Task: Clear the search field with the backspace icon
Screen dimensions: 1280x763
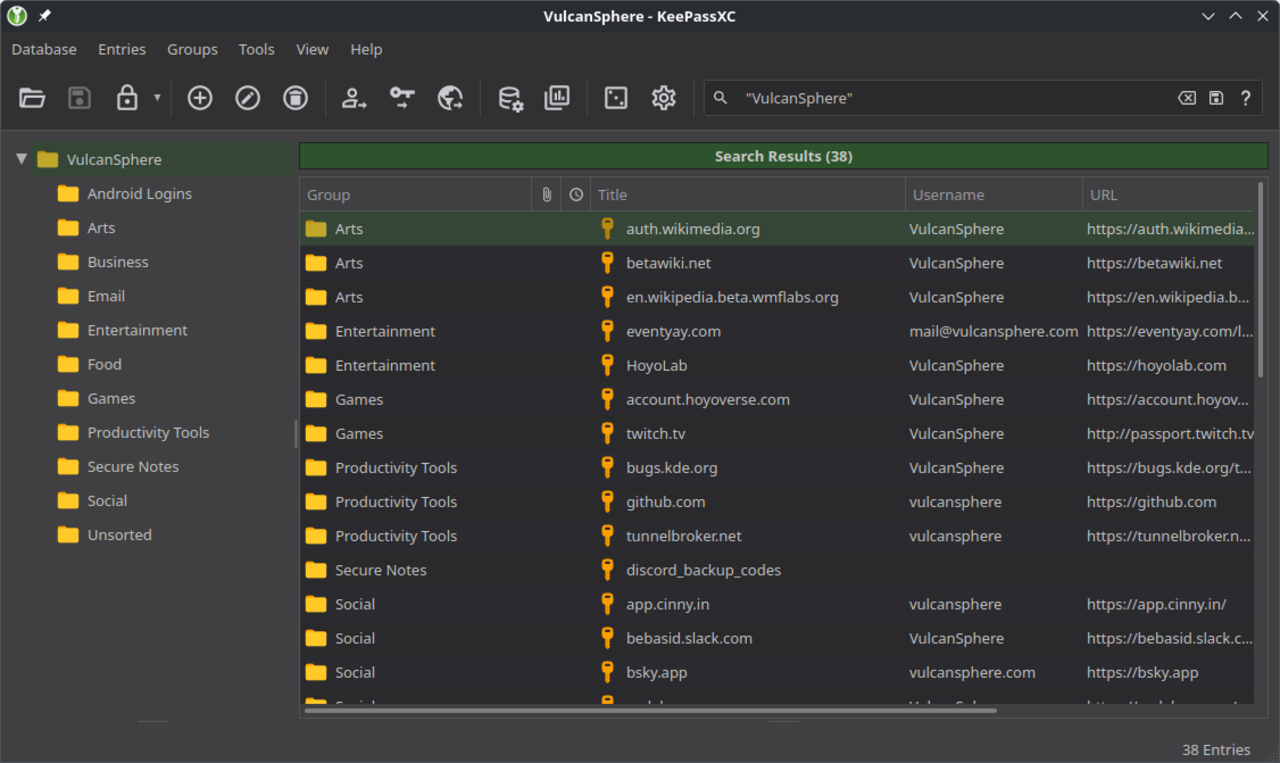Action: (x=1186, y=98)
